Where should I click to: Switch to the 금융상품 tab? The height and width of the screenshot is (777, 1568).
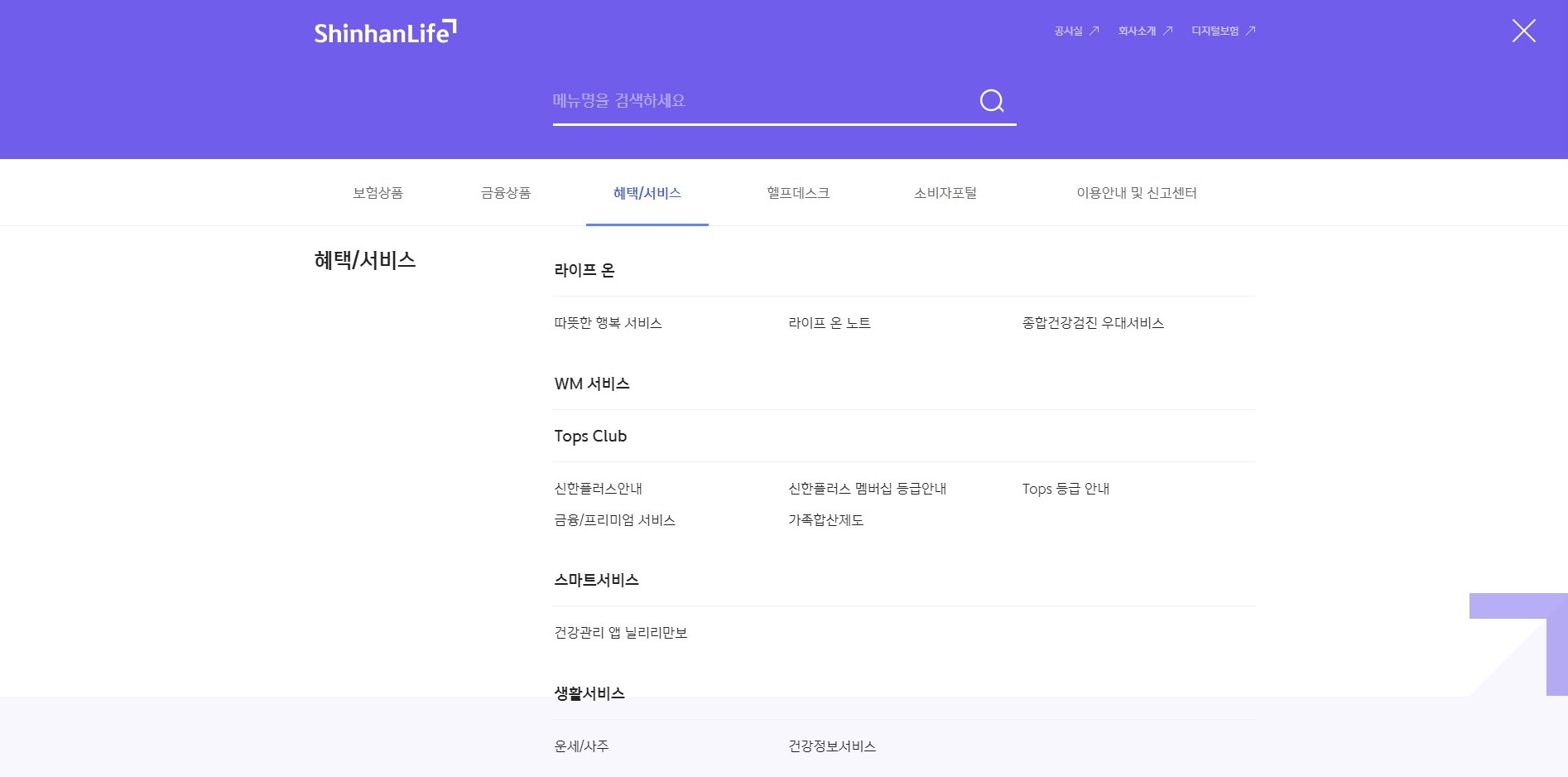pyautogui.click(x=506, y=193)
